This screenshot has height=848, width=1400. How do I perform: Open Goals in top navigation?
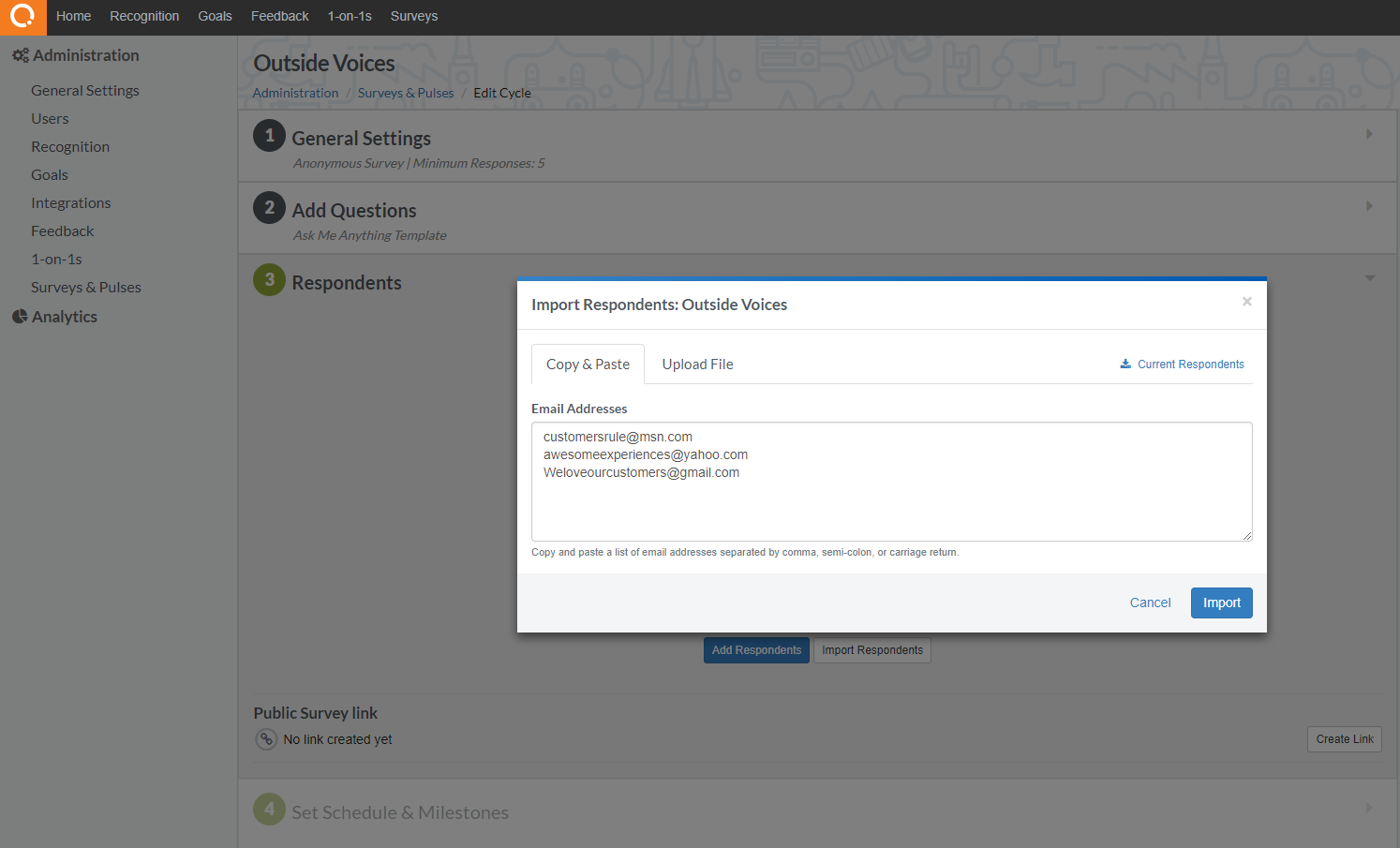tap(215, 16)
